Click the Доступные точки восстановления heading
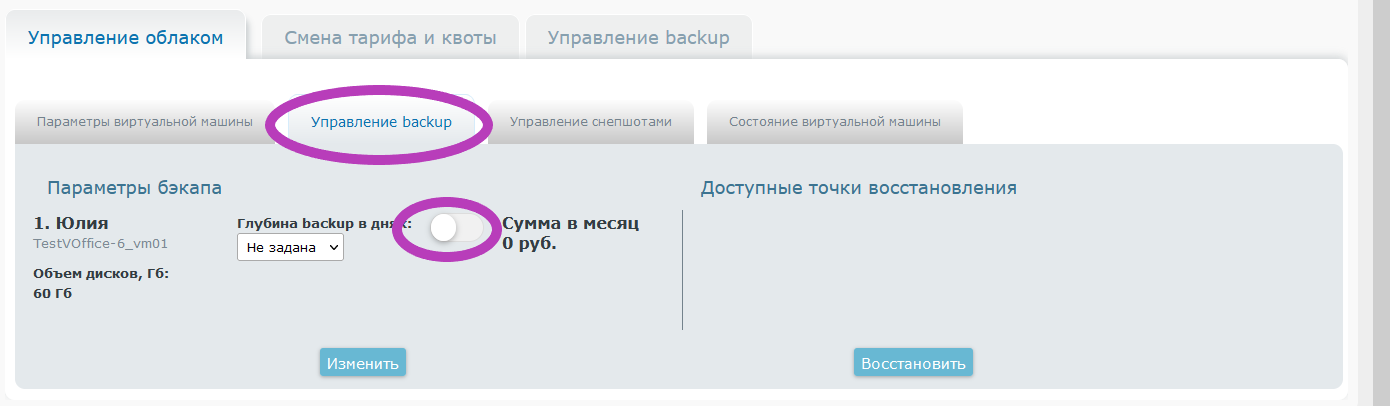The image size is (1390, 406). click(858, 188)
